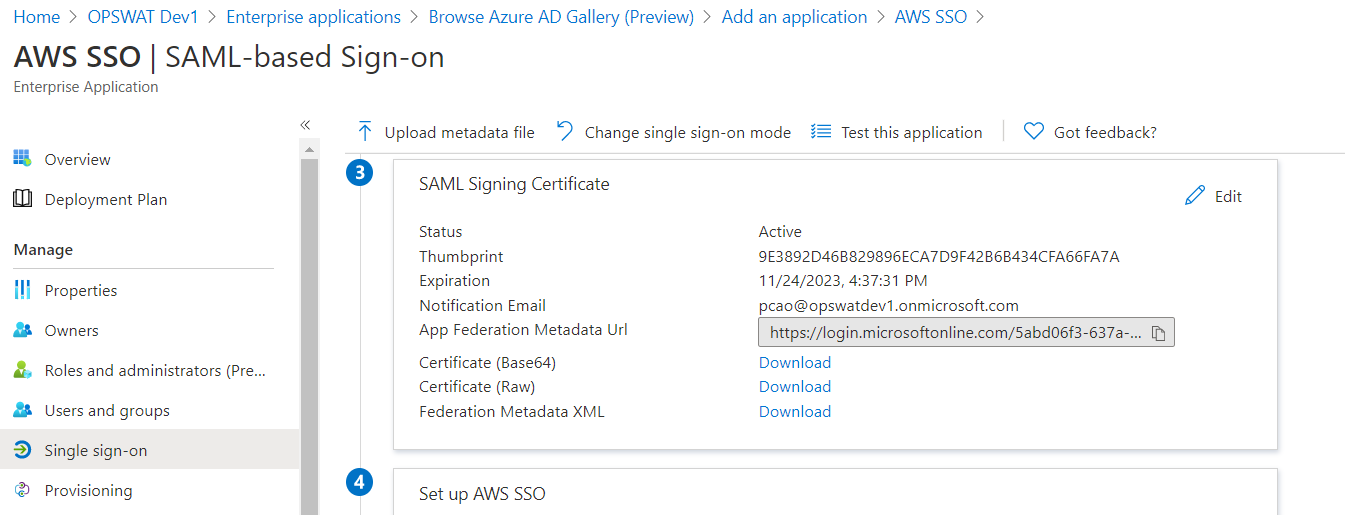1345x515 pixels.
Task: Open Properties in the Manage section
Action: tap(81, 291)
